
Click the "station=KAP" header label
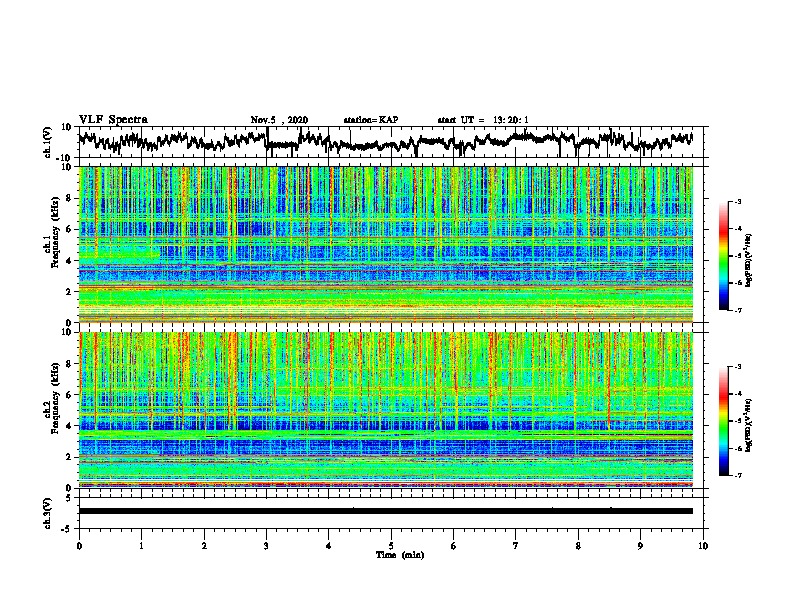(371, 120)
